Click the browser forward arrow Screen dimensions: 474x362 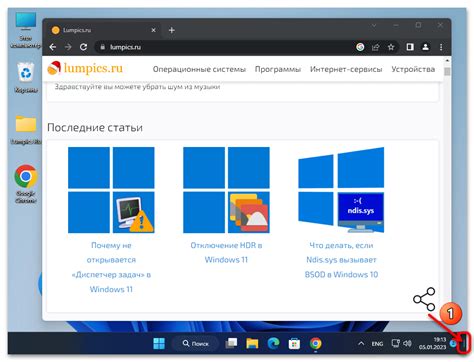coord(68,47)
